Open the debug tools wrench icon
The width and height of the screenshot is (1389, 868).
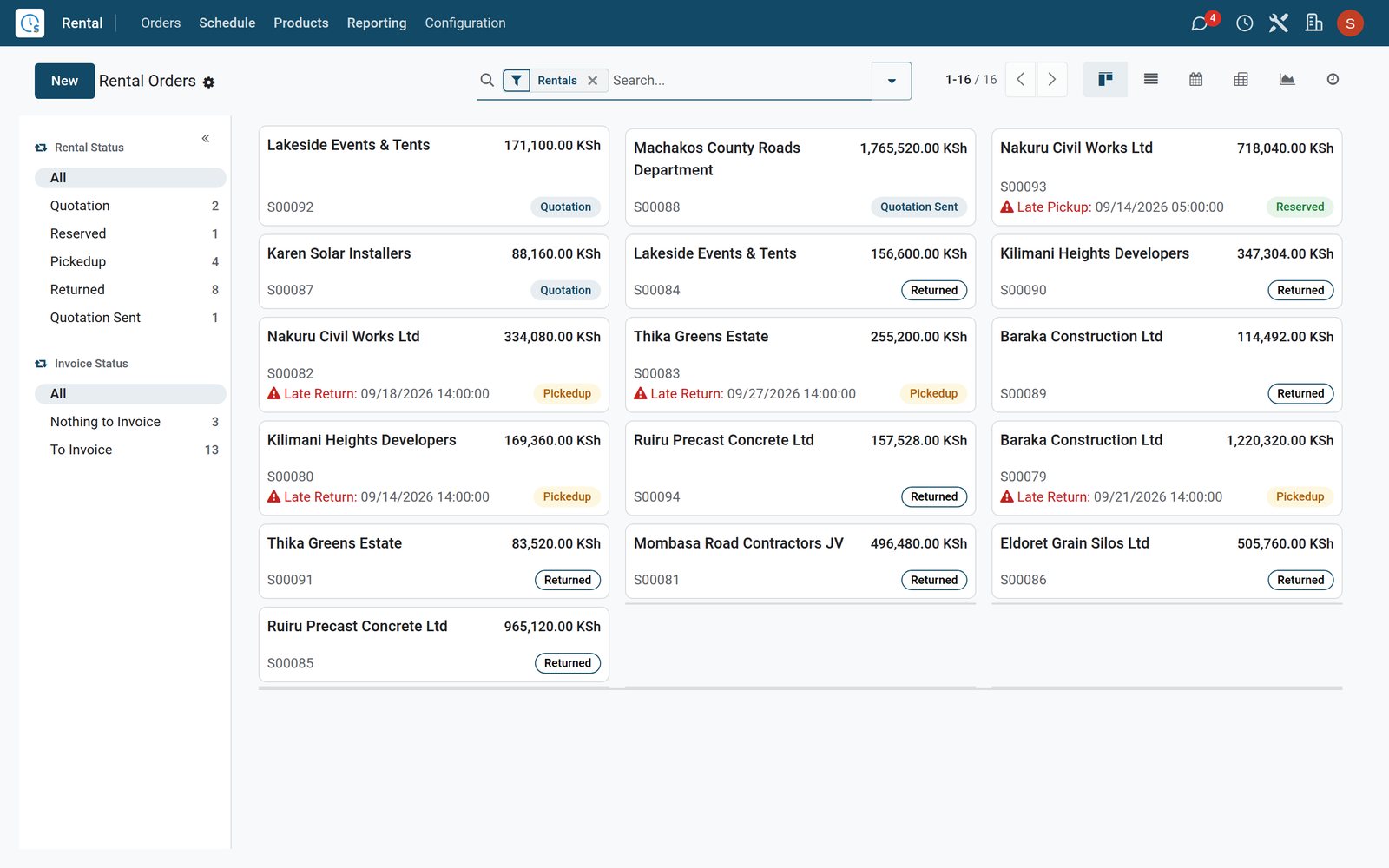tap(1279, 23)
